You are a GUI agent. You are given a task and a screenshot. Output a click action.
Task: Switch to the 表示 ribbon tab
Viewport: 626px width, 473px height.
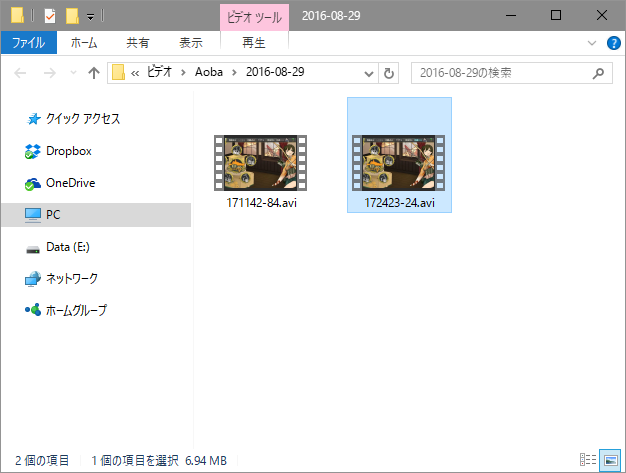pos(191,42)
